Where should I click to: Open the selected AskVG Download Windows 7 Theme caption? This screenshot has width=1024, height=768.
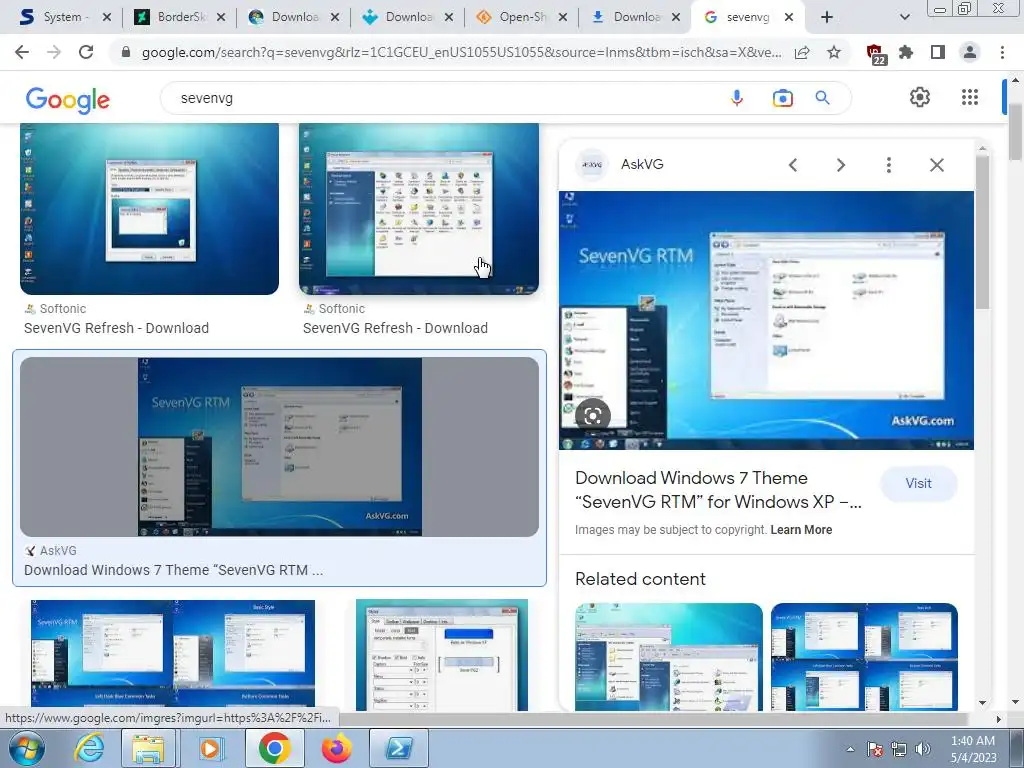point(174,570)
